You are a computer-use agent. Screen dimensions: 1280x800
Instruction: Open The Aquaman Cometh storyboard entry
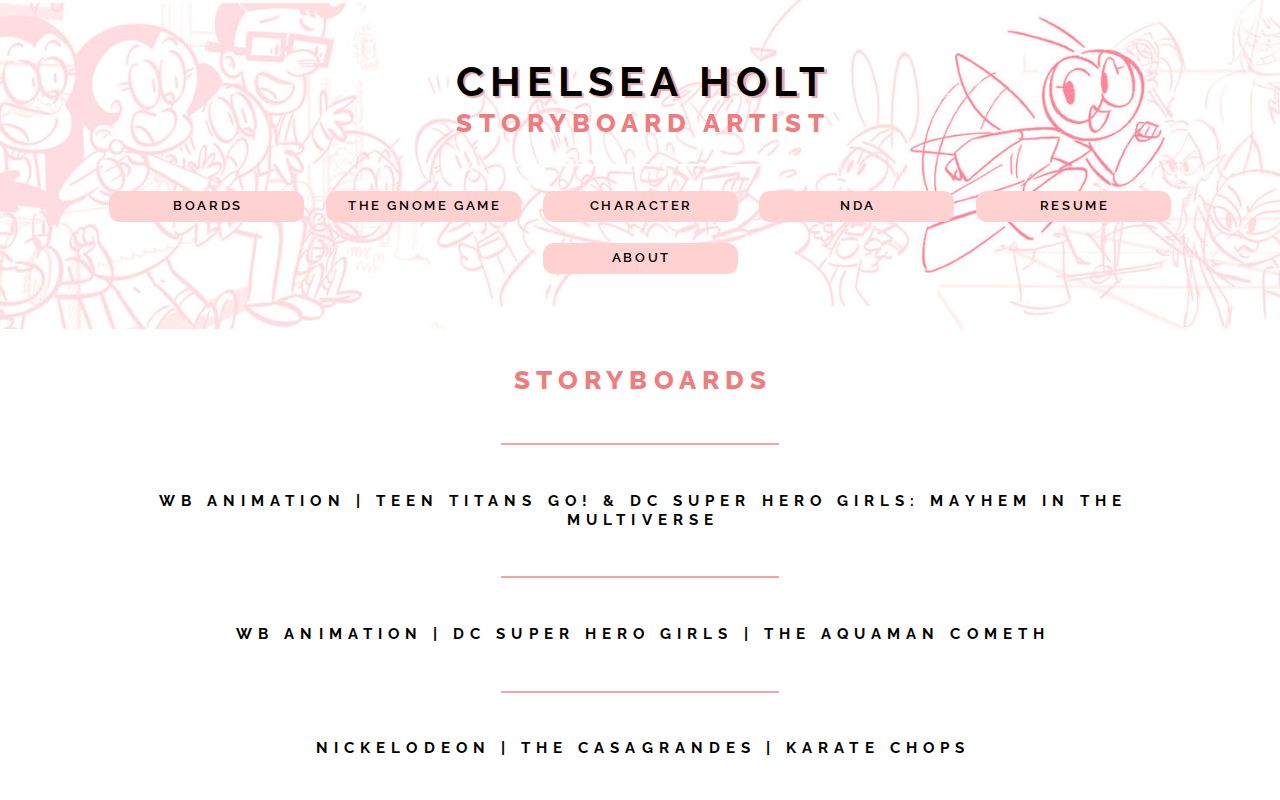641,634
